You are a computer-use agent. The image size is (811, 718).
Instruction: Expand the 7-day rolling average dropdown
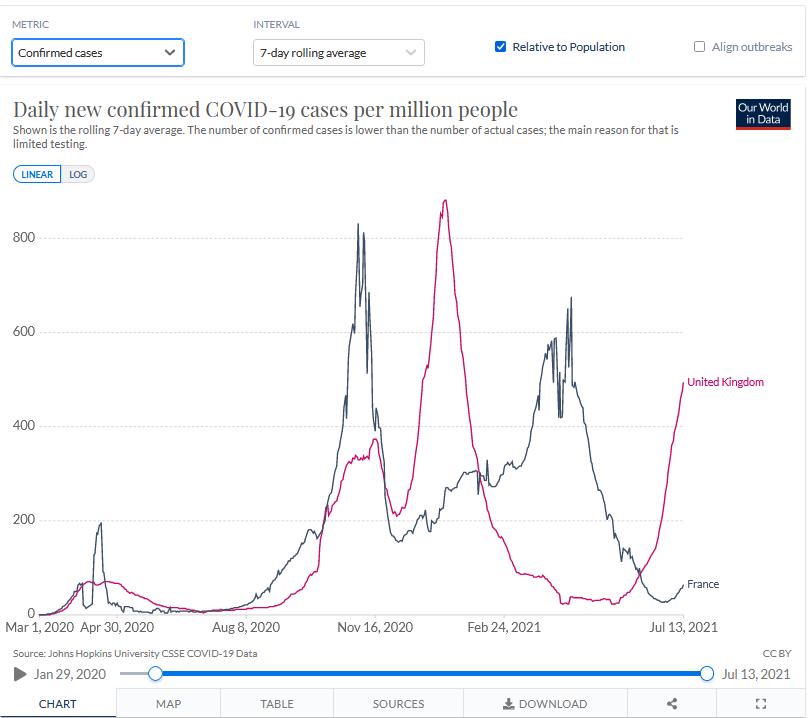339,53
